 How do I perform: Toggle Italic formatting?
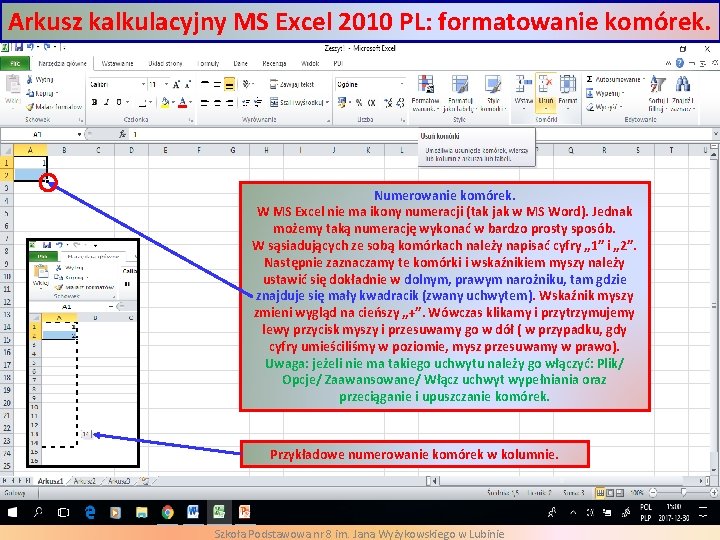107,102
